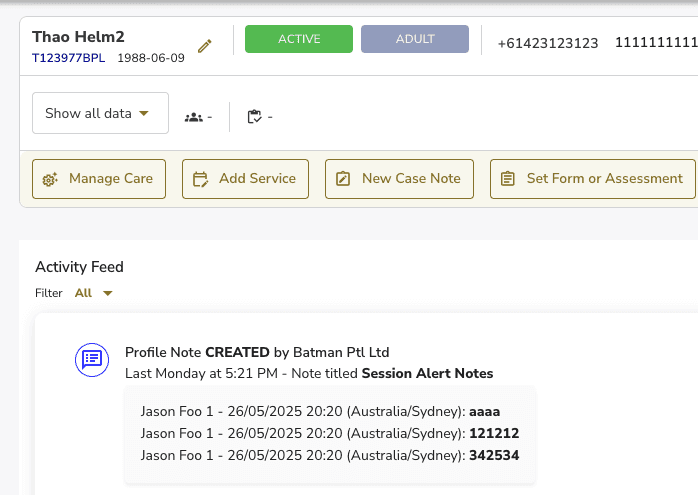This screenshot has width=698, height=495.
Task: Click the ADULT badge
Action: coord(415,39)
